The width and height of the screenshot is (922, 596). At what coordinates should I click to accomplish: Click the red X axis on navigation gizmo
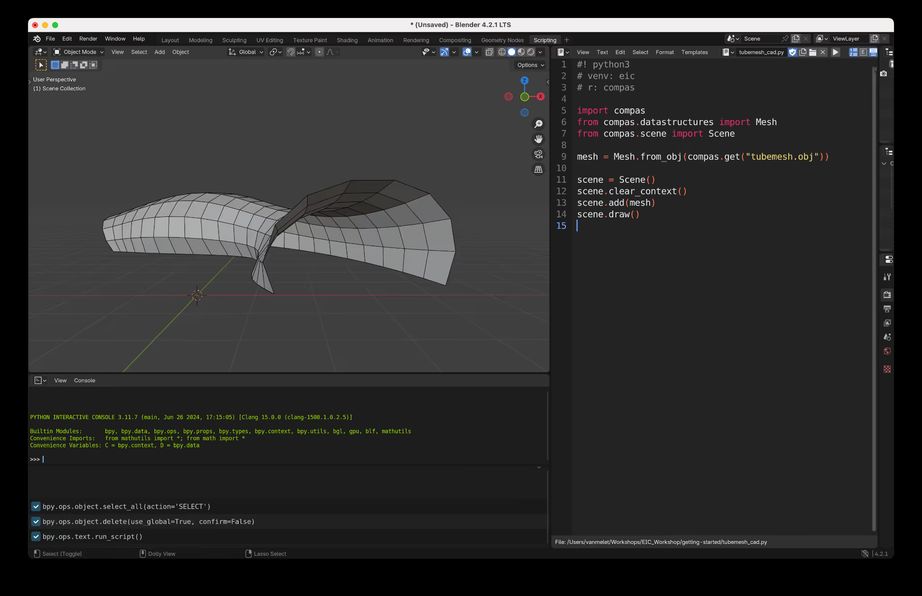point(540,96)
